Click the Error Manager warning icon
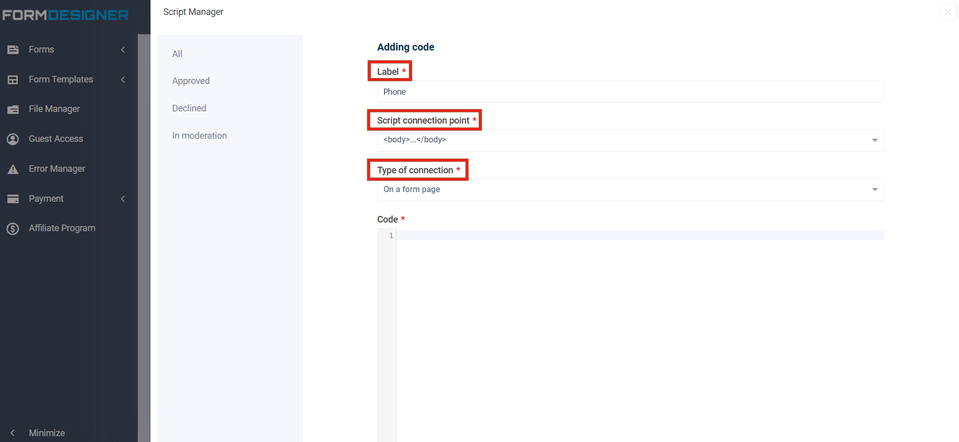The height and width of the screenshot is (442, 959). pyautogui.click(x=13, y=169)
